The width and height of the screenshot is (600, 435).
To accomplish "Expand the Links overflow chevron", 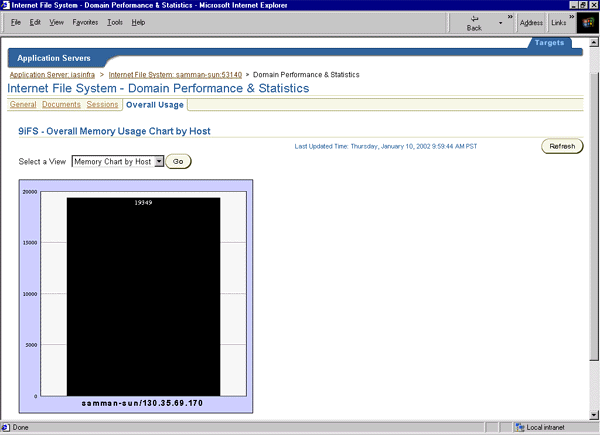I will [x=572, y=16].
